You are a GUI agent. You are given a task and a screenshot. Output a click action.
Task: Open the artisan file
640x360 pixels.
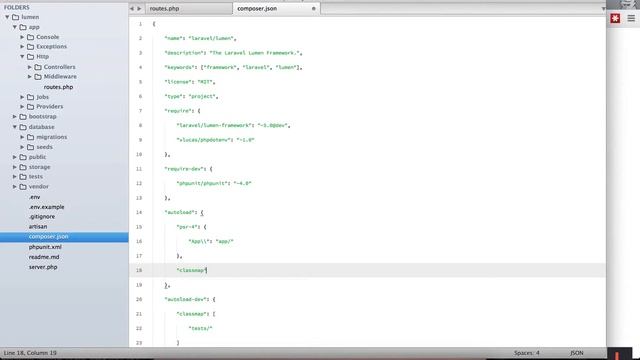coord(38,227)
